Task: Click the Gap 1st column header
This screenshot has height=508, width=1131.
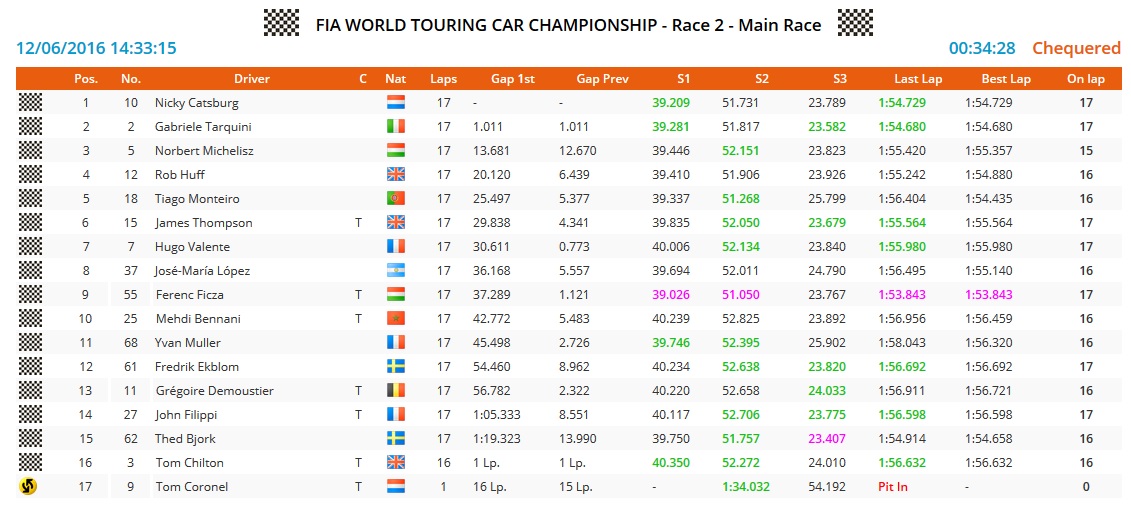Action: tap(512, 79)
